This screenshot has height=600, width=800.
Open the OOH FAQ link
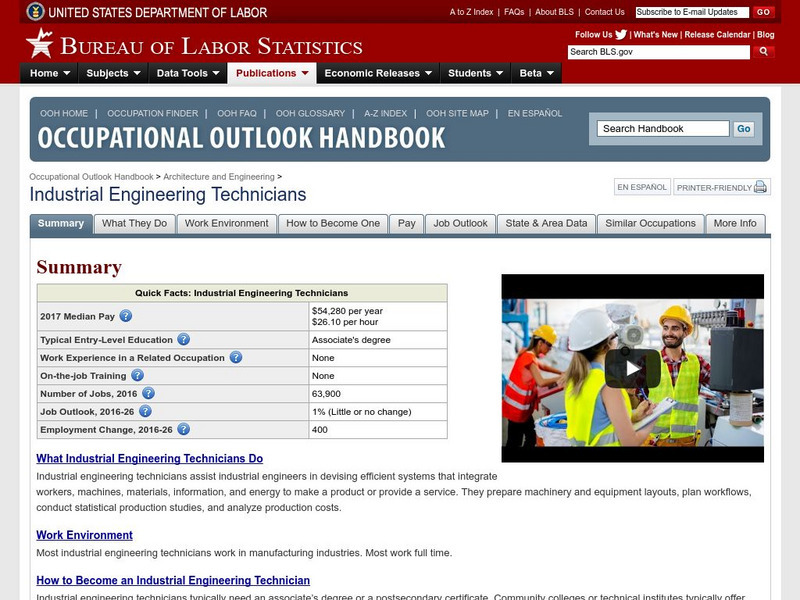tap(237, 113)
